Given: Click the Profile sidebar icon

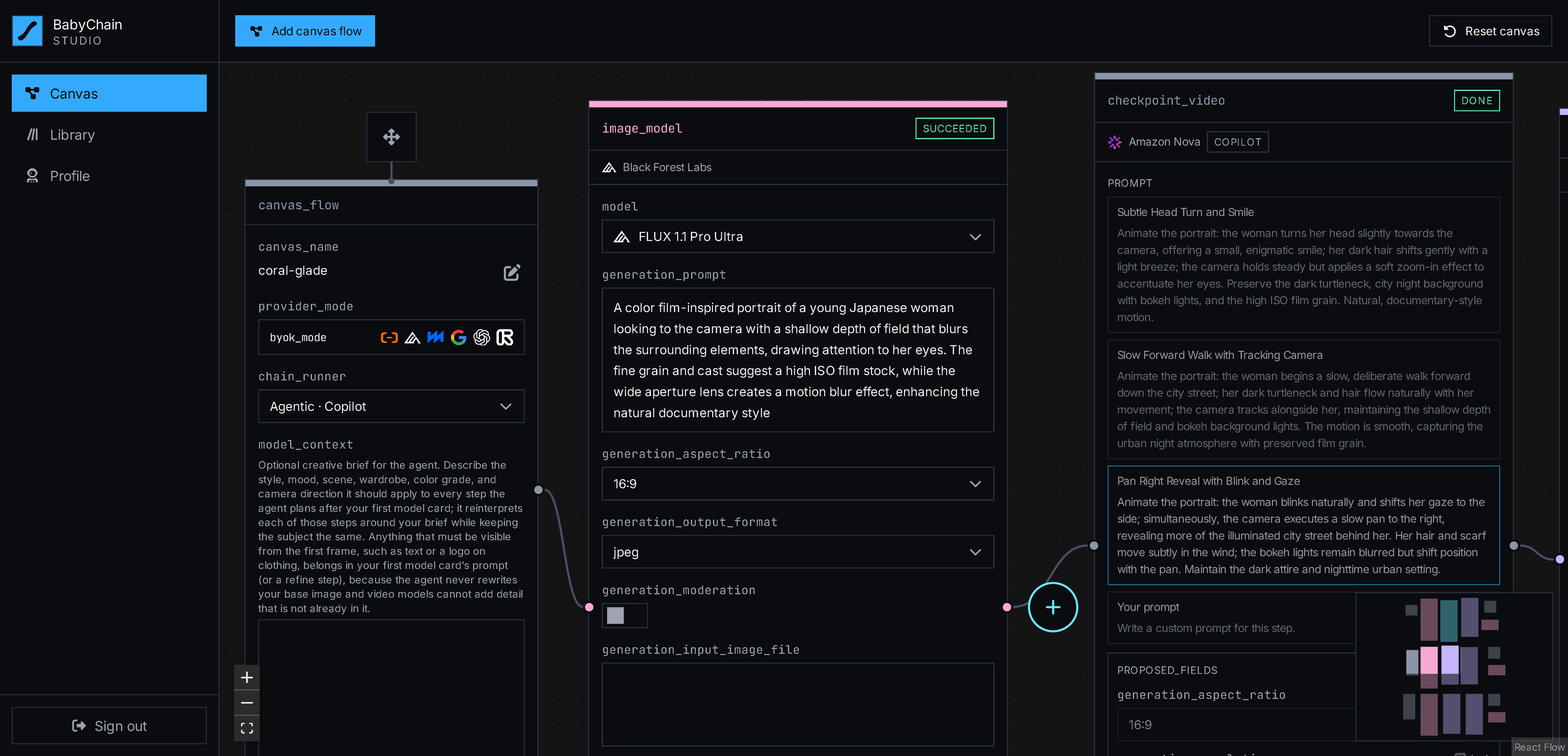Looking at the screenshot, I should (32, 176).
